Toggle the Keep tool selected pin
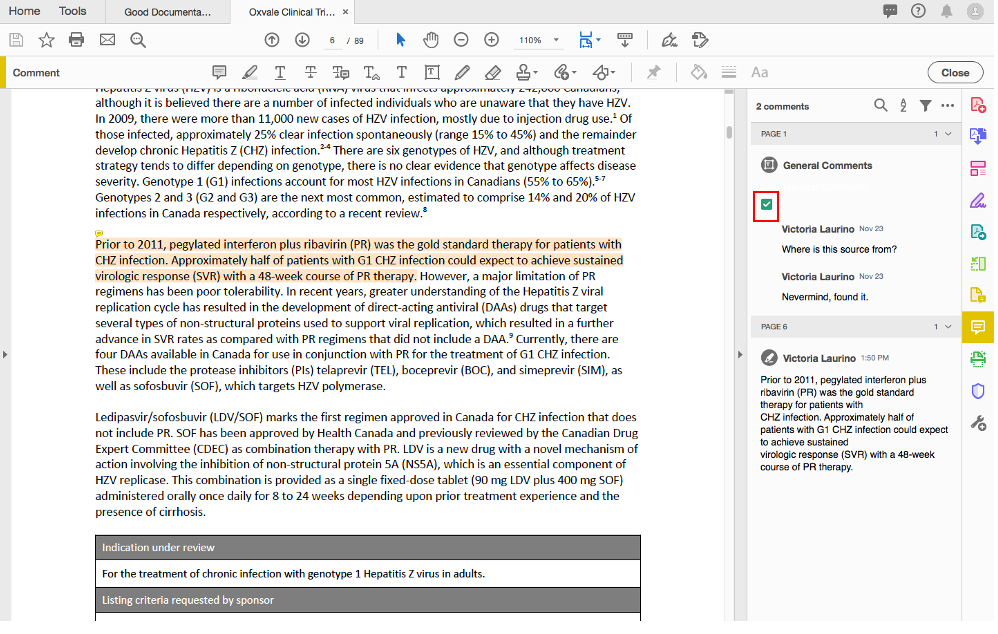This screenshot has height=634, width=998. (x=654, y=73)
